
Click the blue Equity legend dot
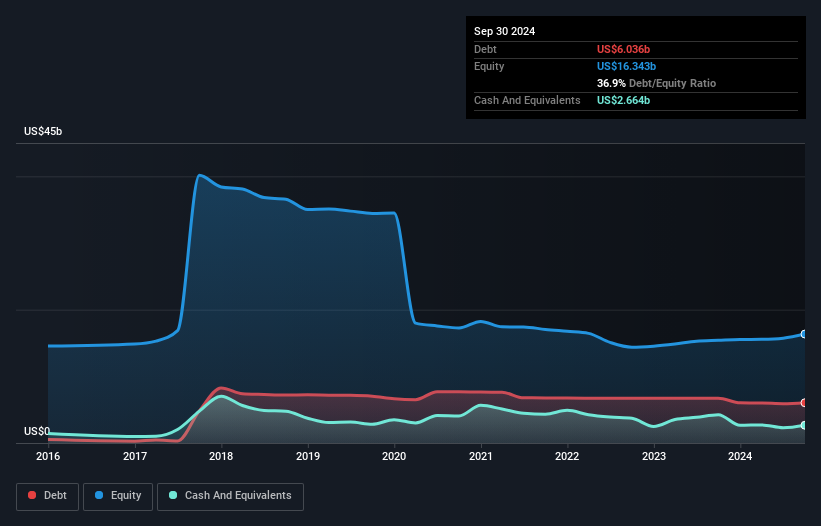click(x=99, y=495)
